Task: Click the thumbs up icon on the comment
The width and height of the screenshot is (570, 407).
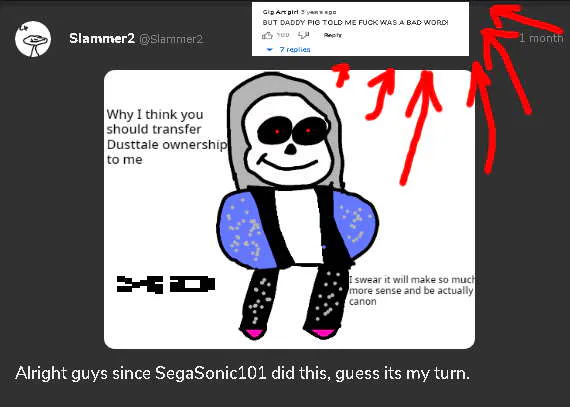Action: [x=267, y=35]
